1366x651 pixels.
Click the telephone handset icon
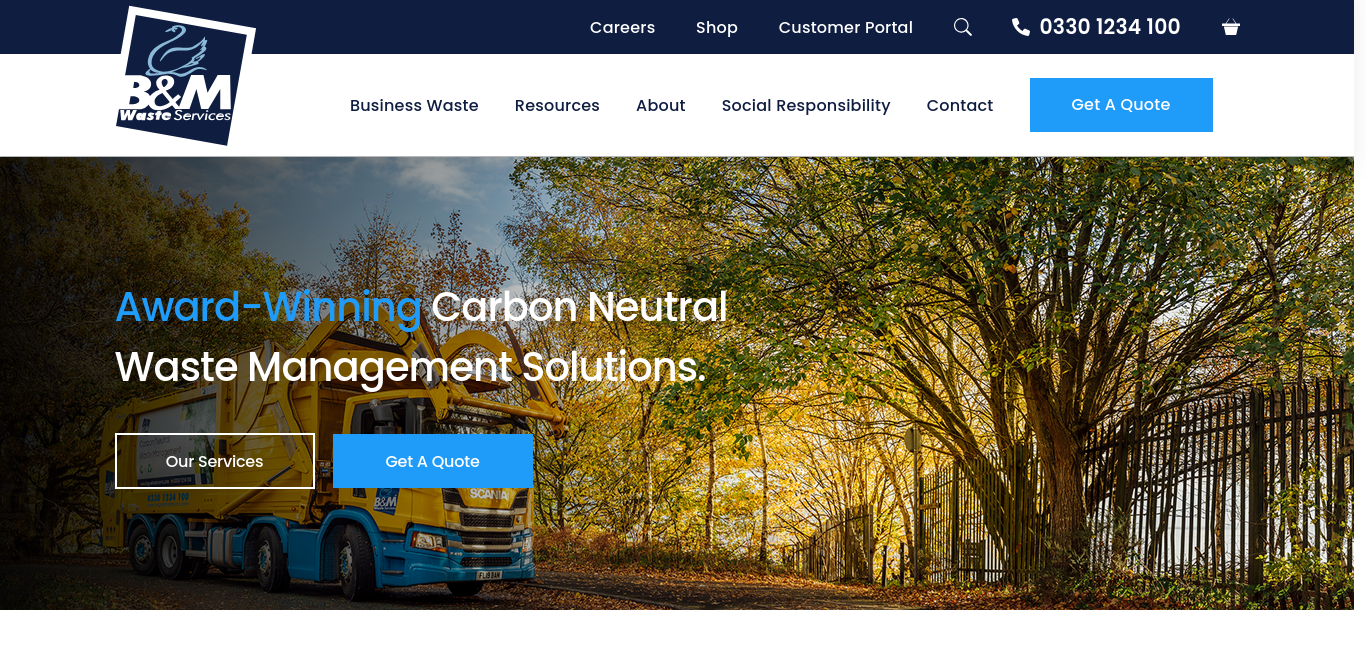tap(1021, 27)
